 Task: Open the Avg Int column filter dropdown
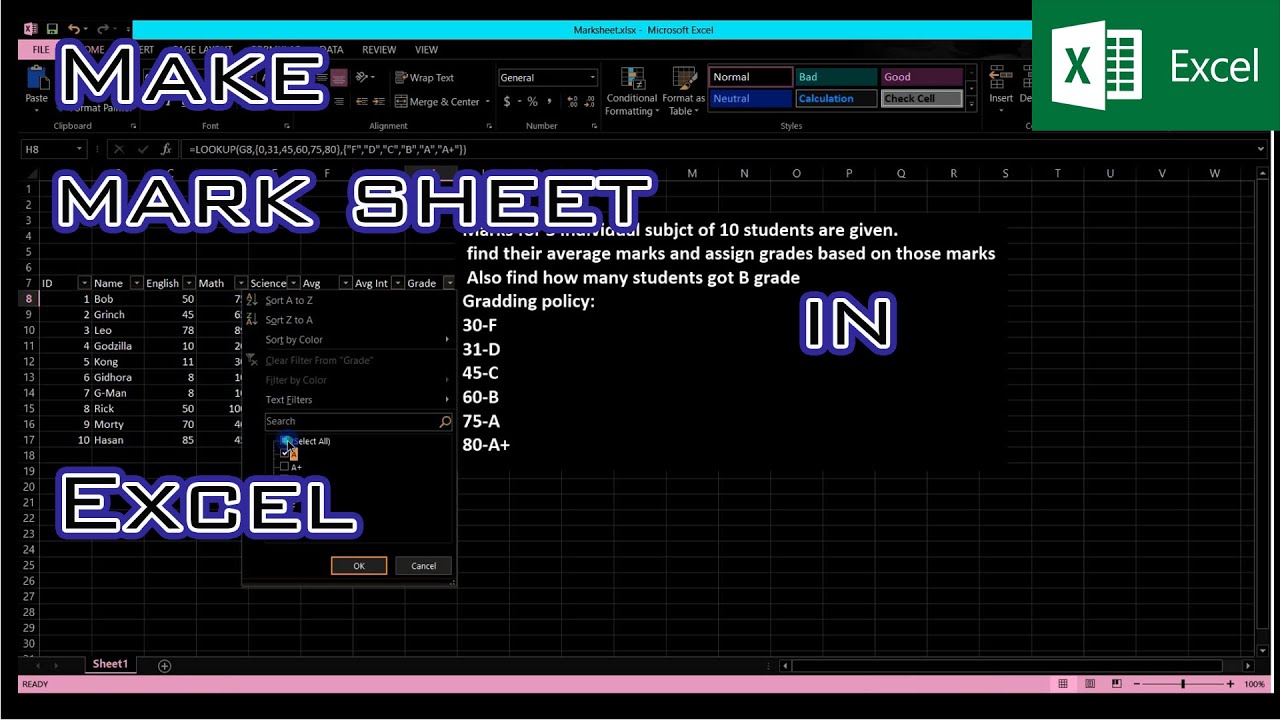point(398,283)
